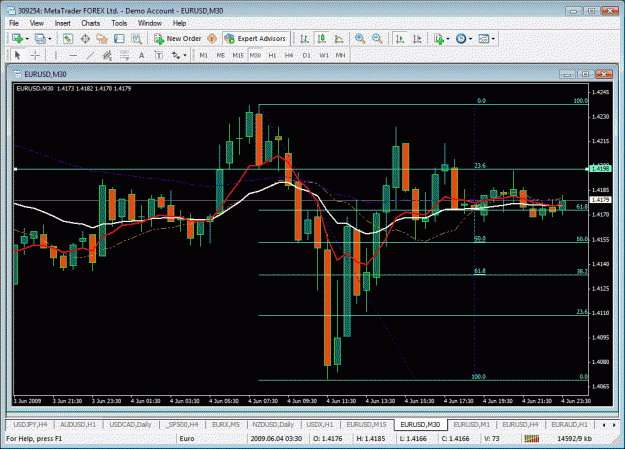This screenshot has height=449, width=625.
Task: Toggle Auto Scroll for the chart
Action: [x=400, y=39]
